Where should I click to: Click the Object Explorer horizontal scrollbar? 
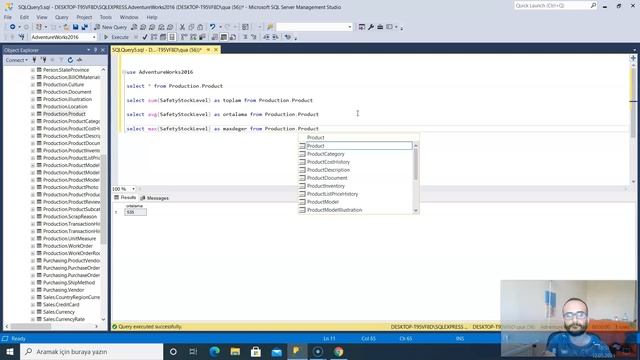point(31,326)
